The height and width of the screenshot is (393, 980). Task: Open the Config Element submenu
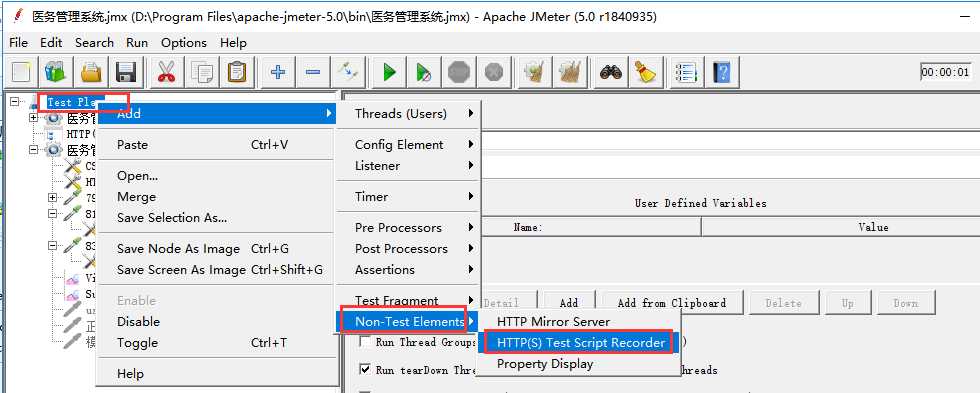408,144
